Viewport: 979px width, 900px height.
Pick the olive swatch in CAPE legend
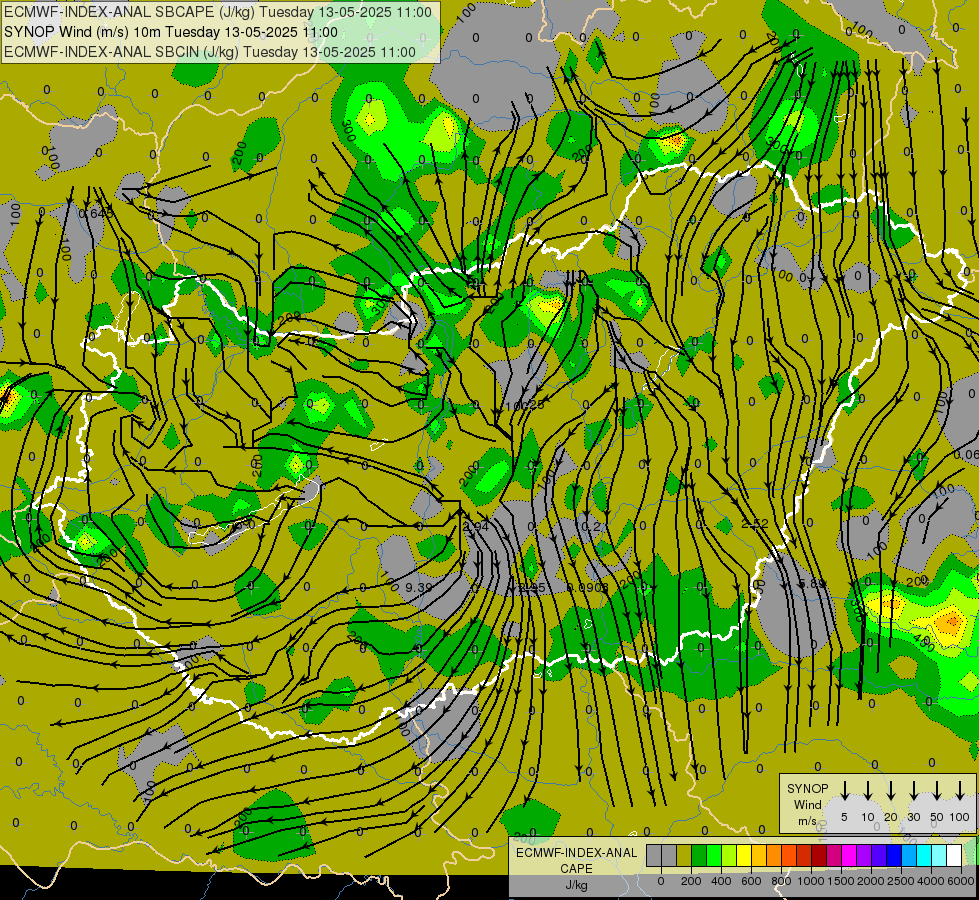pos(684,856)
